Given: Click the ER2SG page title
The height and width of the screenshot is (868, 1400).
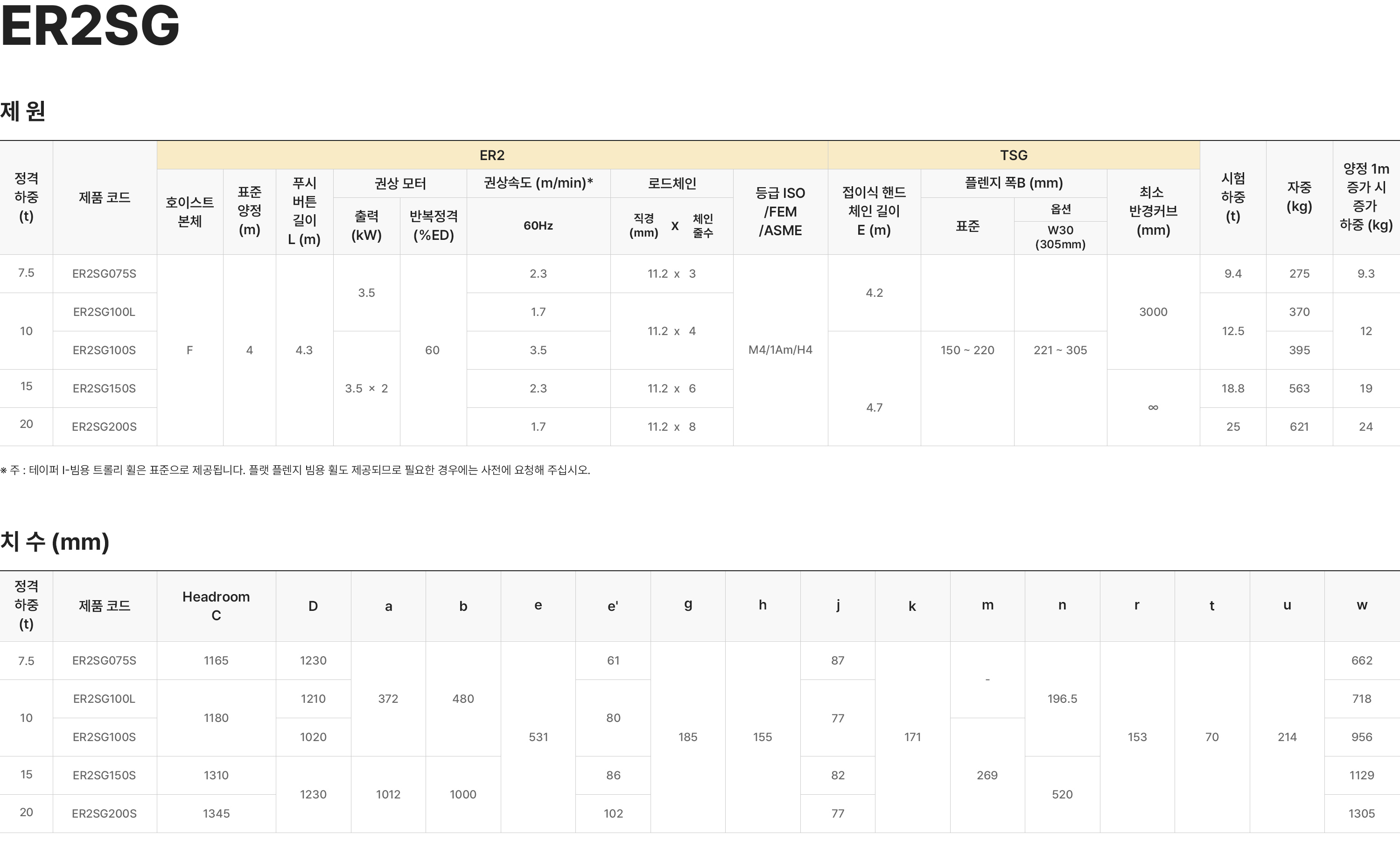Looking at the screenshot, I should (x=90, y=27).
